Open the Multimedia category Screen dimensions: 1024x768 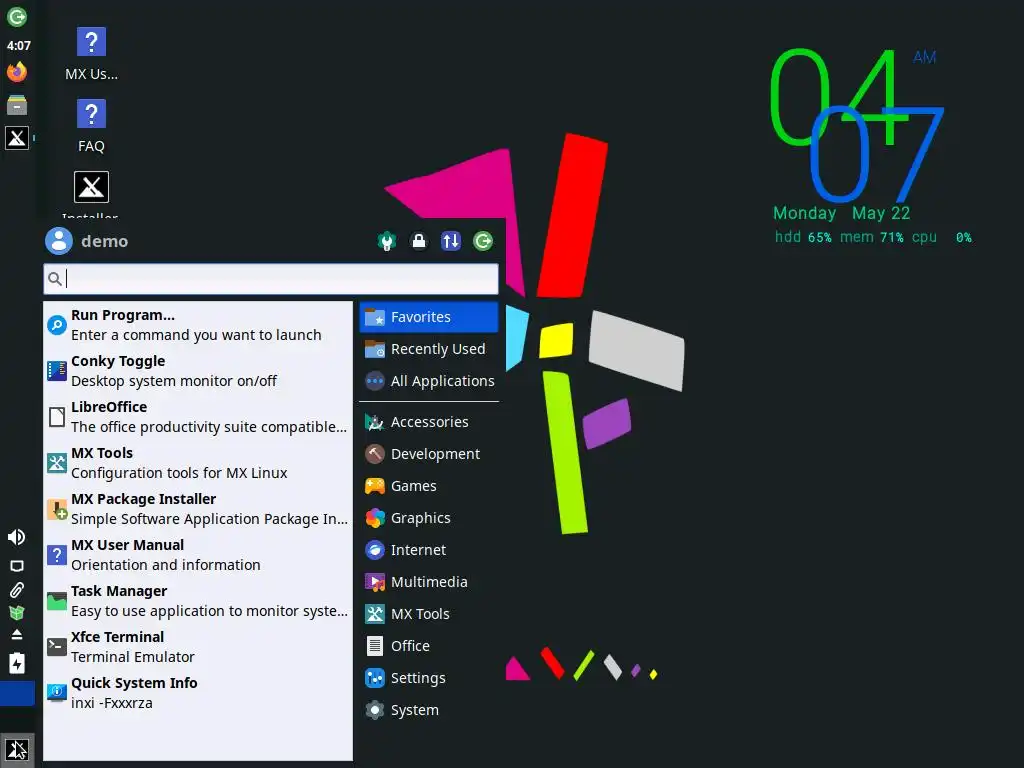point(429,582)
